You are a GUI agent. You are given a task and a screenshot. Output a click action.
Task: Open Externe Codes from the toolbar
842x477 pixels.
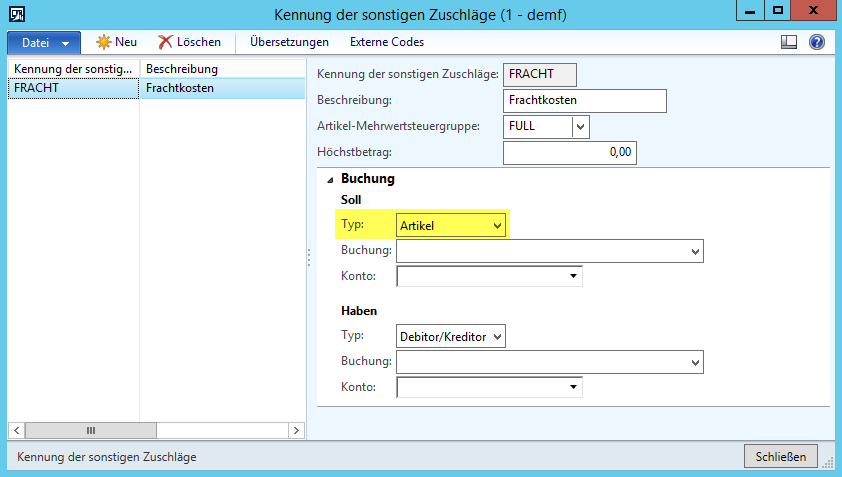[386, 42]
